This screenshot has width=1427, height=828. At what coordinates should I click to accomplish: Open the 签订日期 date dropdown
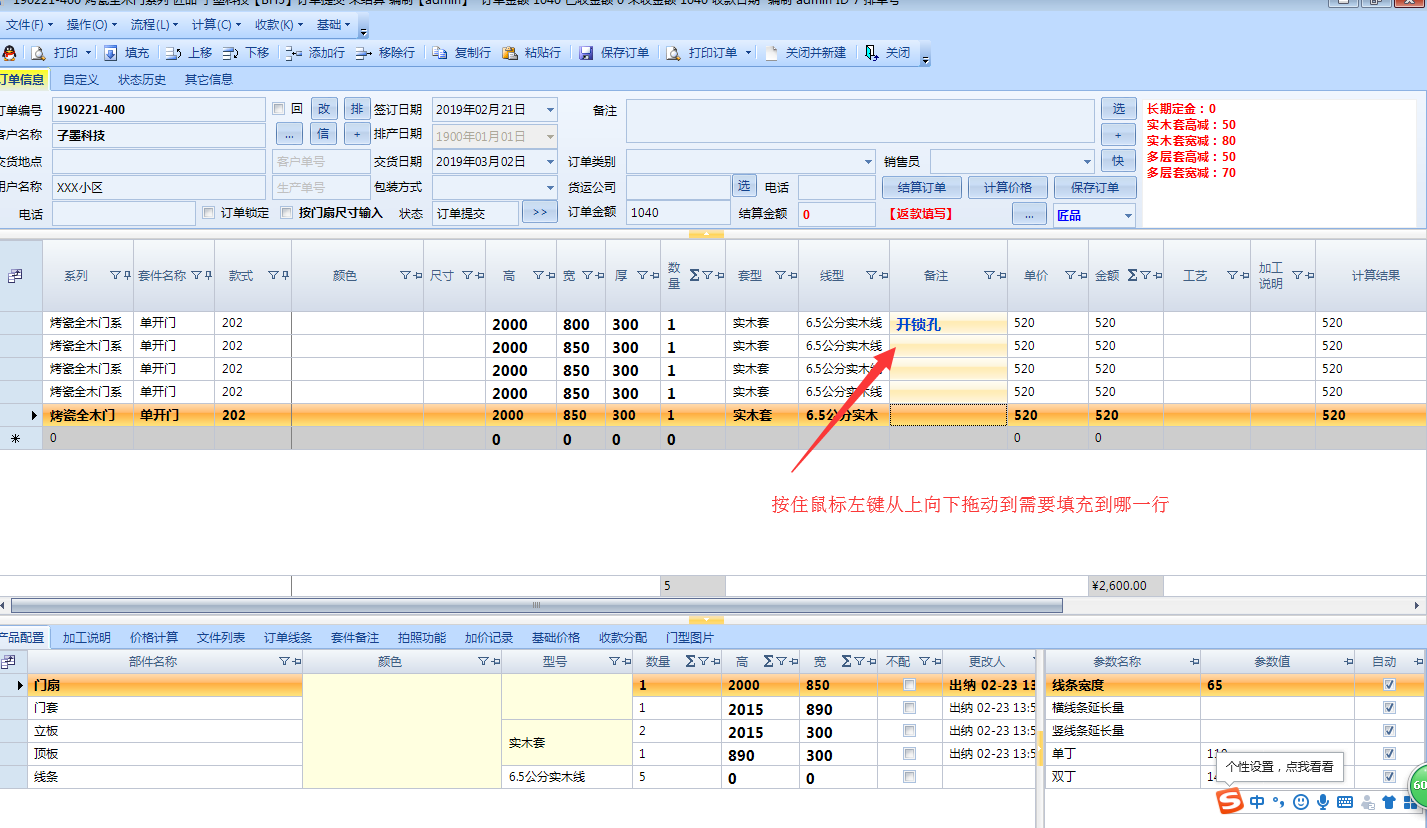550,109
